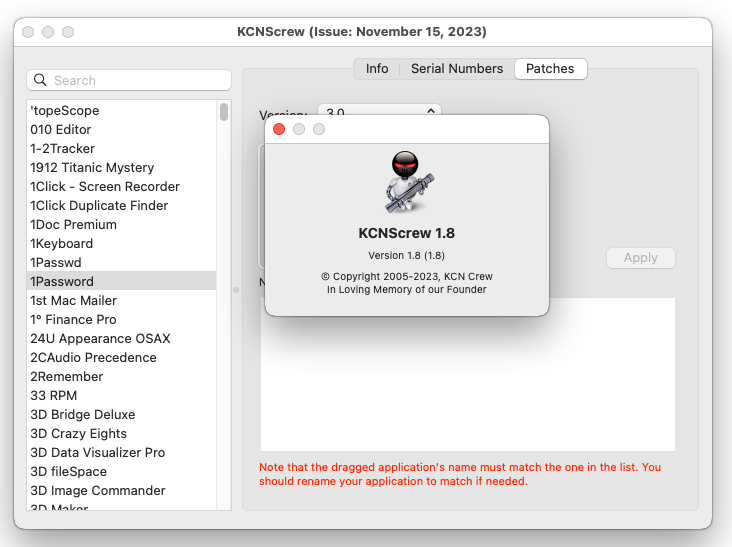Screen dimensions: 732x547
Task: Click the search magnifier icon
Action: pyautogui.click(x=40, y=80)
